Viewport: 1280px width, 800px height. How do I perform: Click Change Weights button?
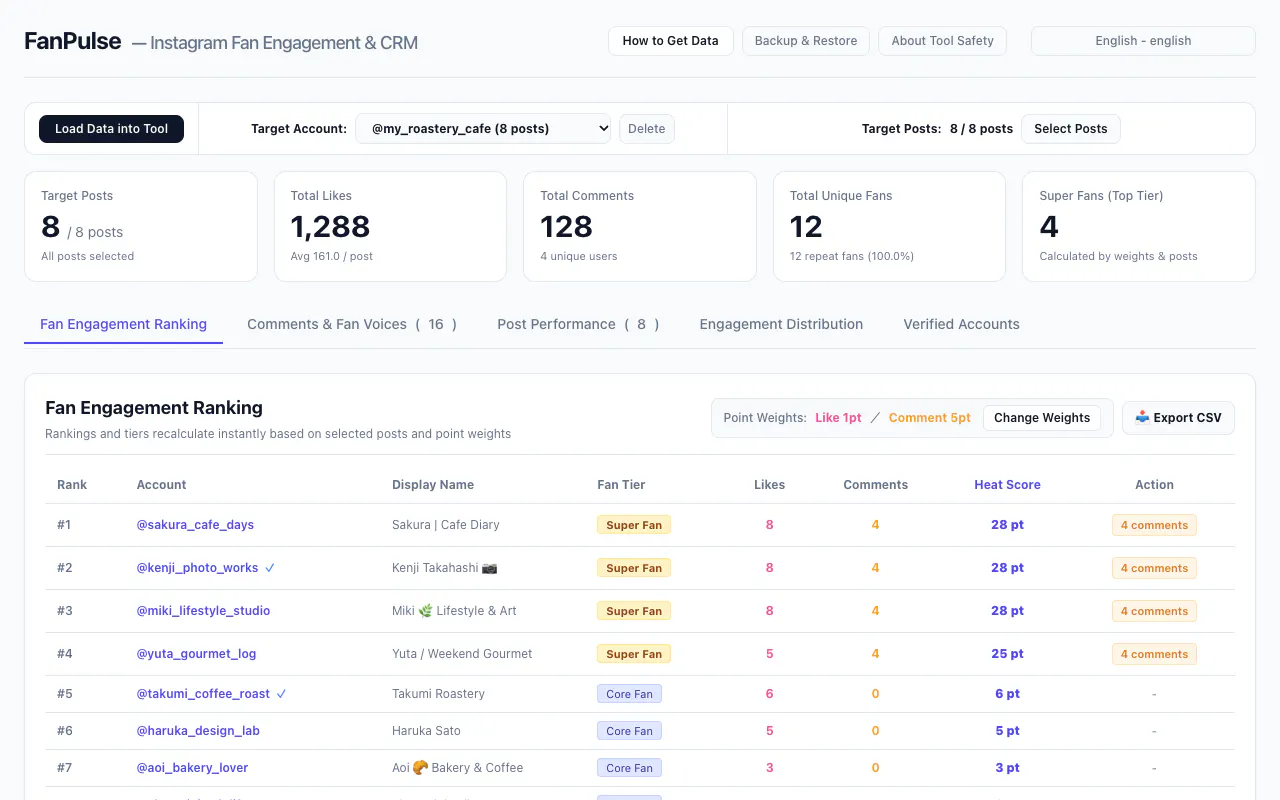[1042, 418]
